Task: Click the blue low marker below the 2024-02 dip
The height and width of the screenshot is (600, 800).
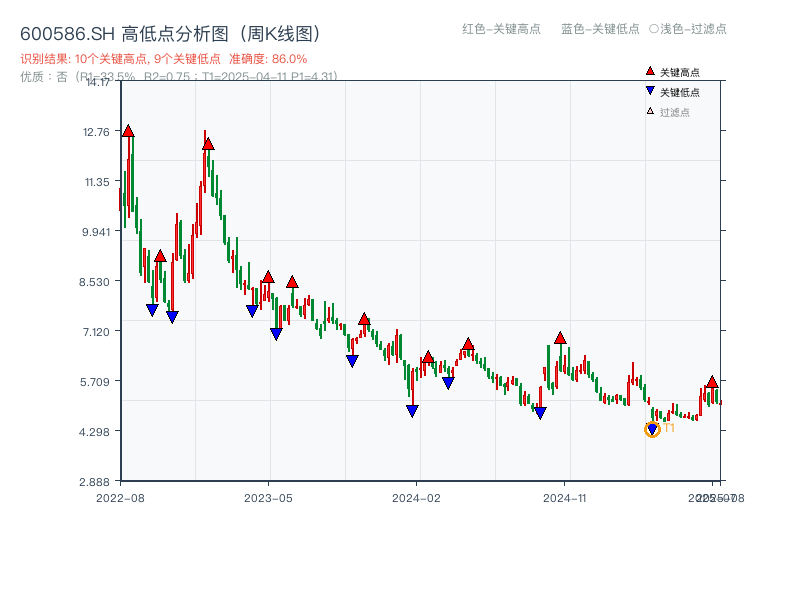Action: [413, 410]
